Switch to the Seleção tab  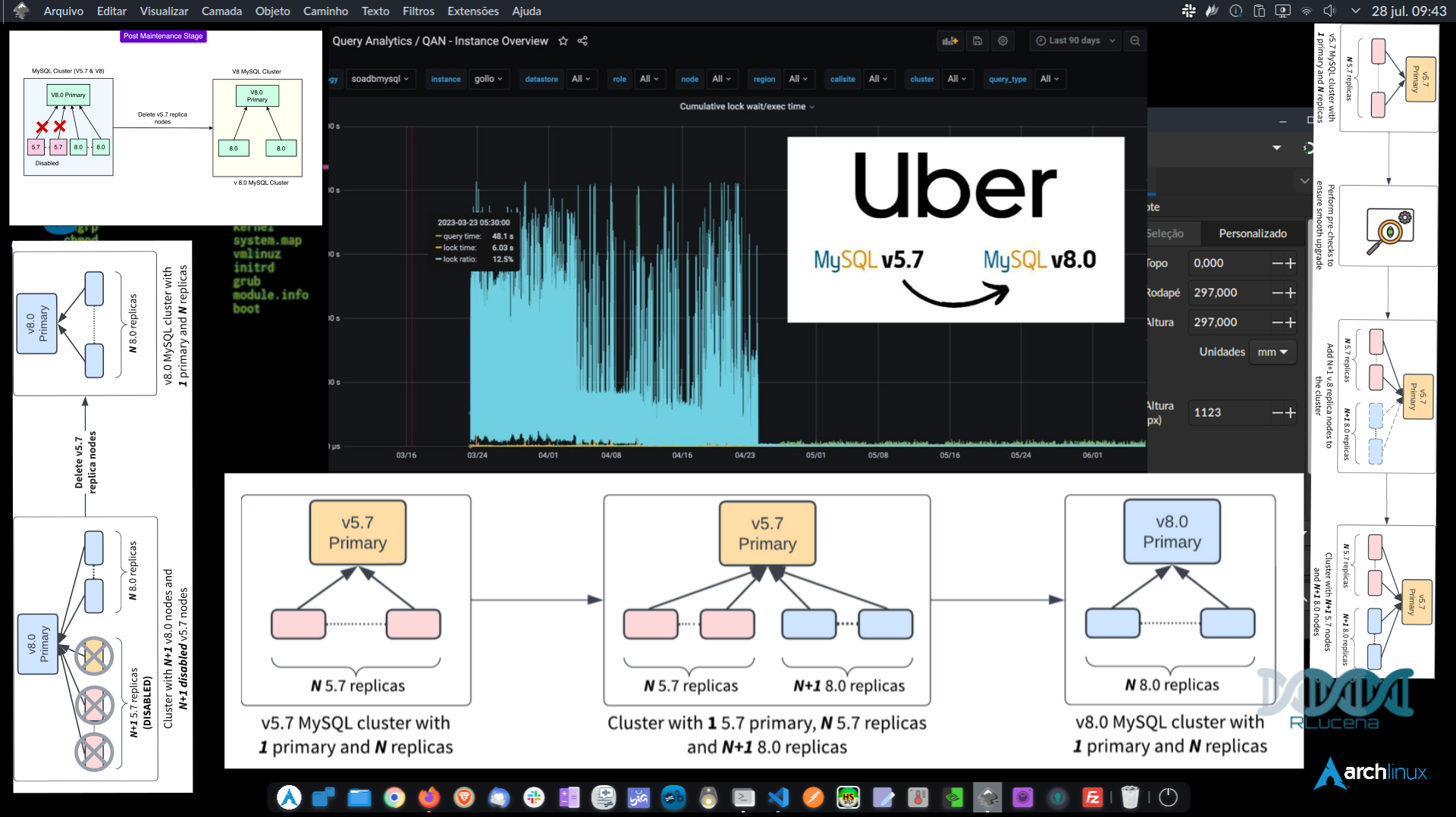pos(1173,233)
